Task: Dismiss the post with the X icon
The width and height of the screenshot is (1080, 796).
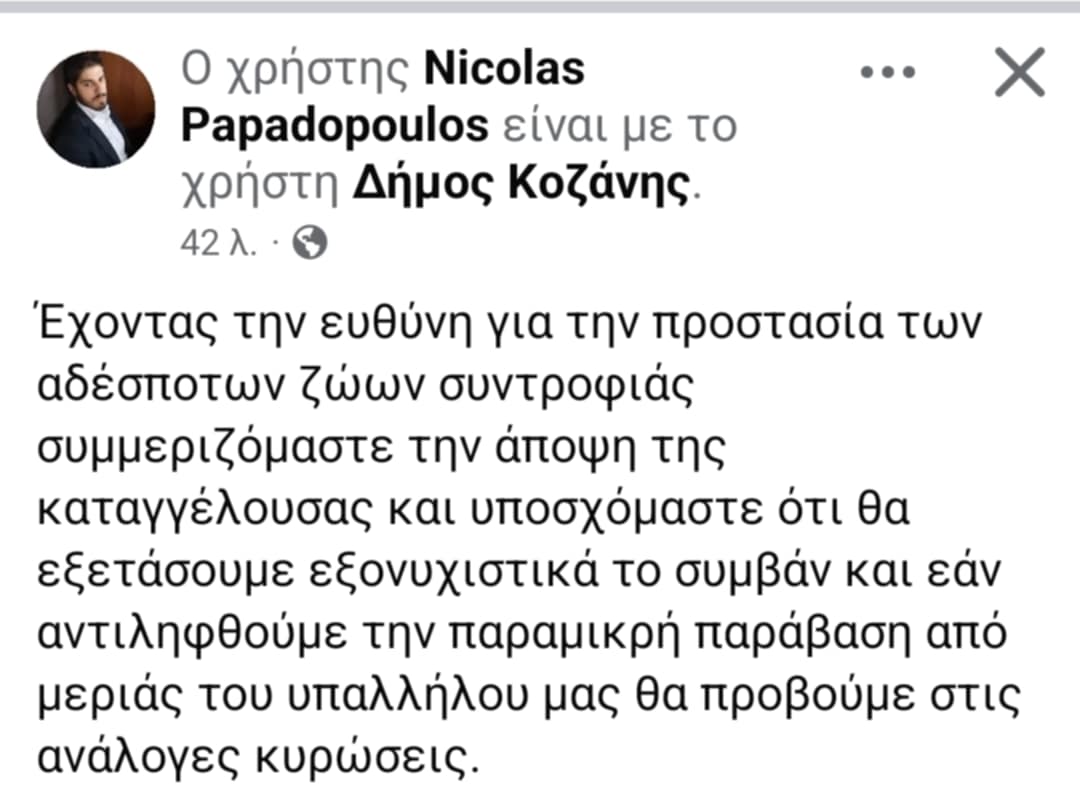Action: pyautogui.click(x=1020, y=72)
